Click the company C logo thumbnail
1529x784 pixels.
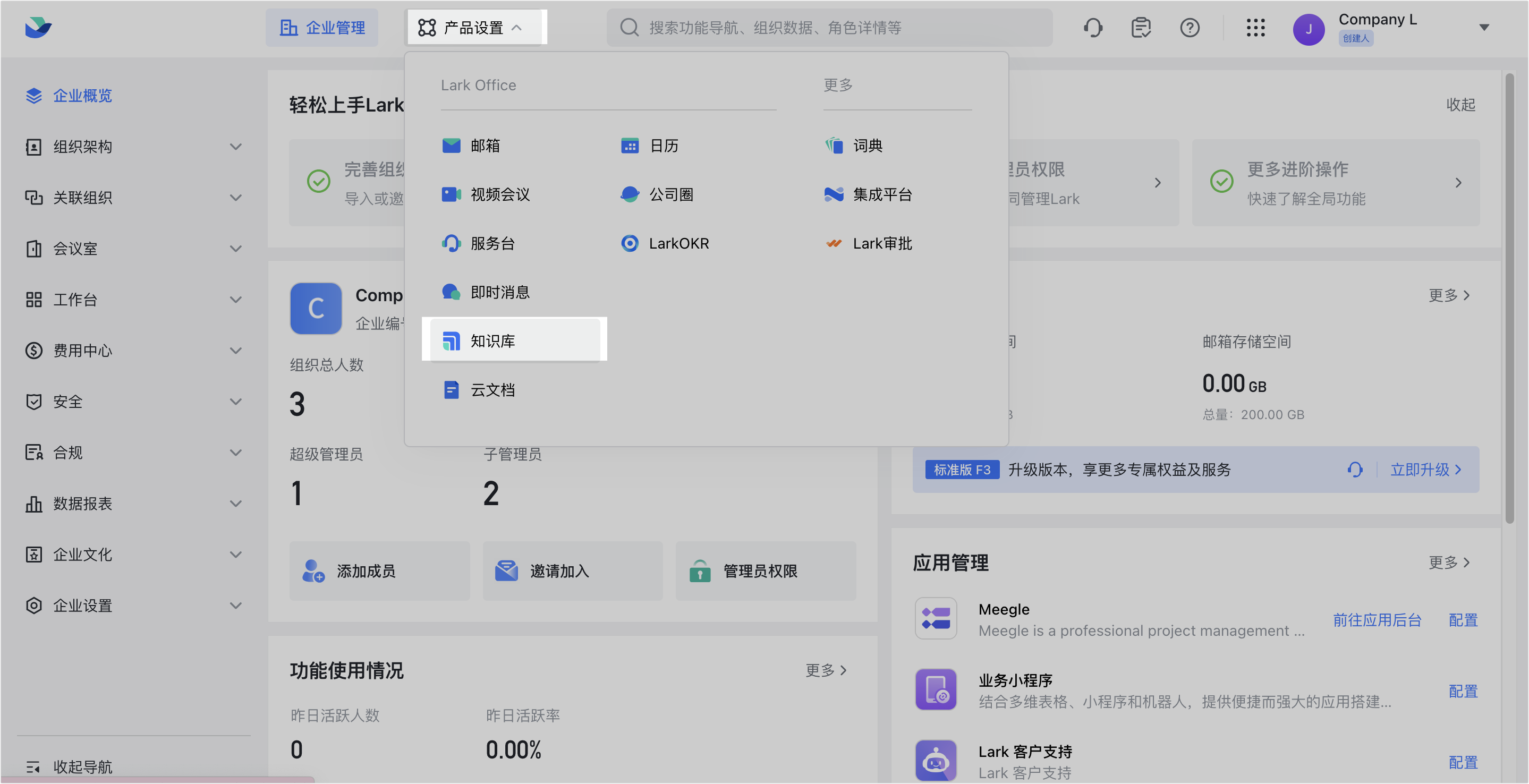tap(316, 308)
